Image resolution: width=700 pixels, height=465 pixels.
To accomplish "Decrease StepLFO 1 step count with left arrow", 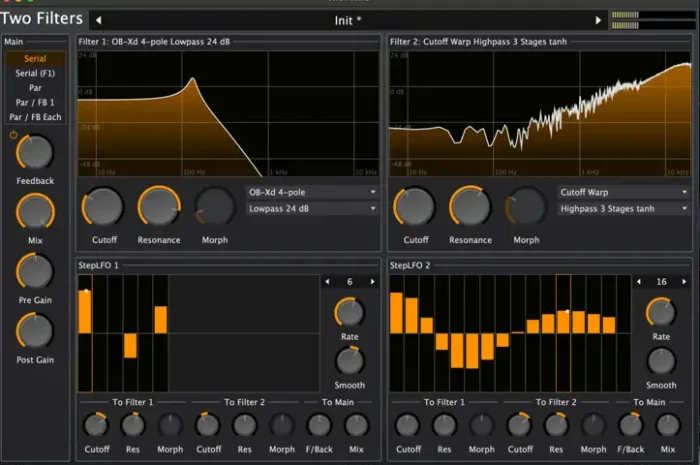I will 327,282.
